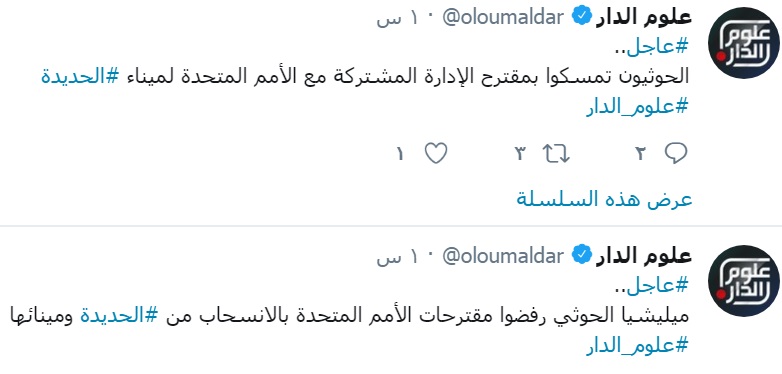Click the علوم الدار display name in the second tweet

click(644, 256)
